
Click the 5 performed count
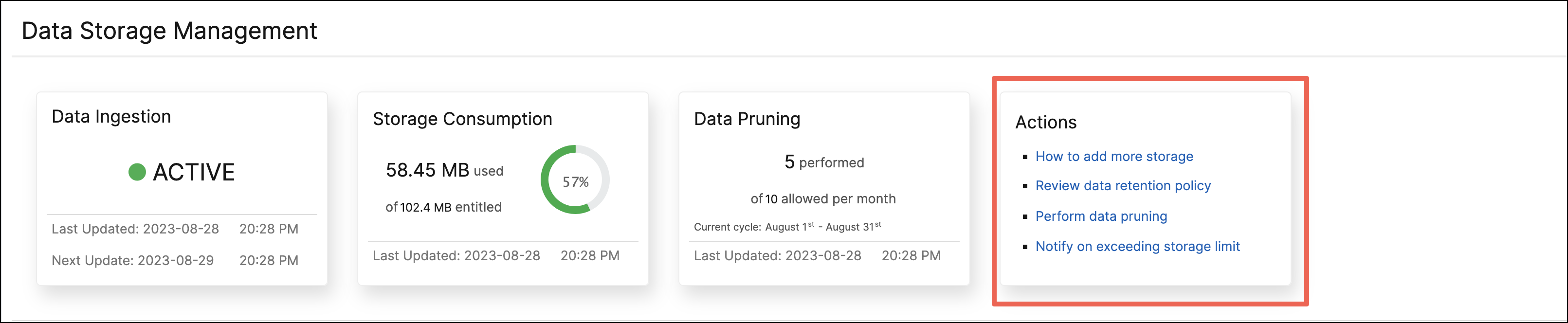(824, 162)
